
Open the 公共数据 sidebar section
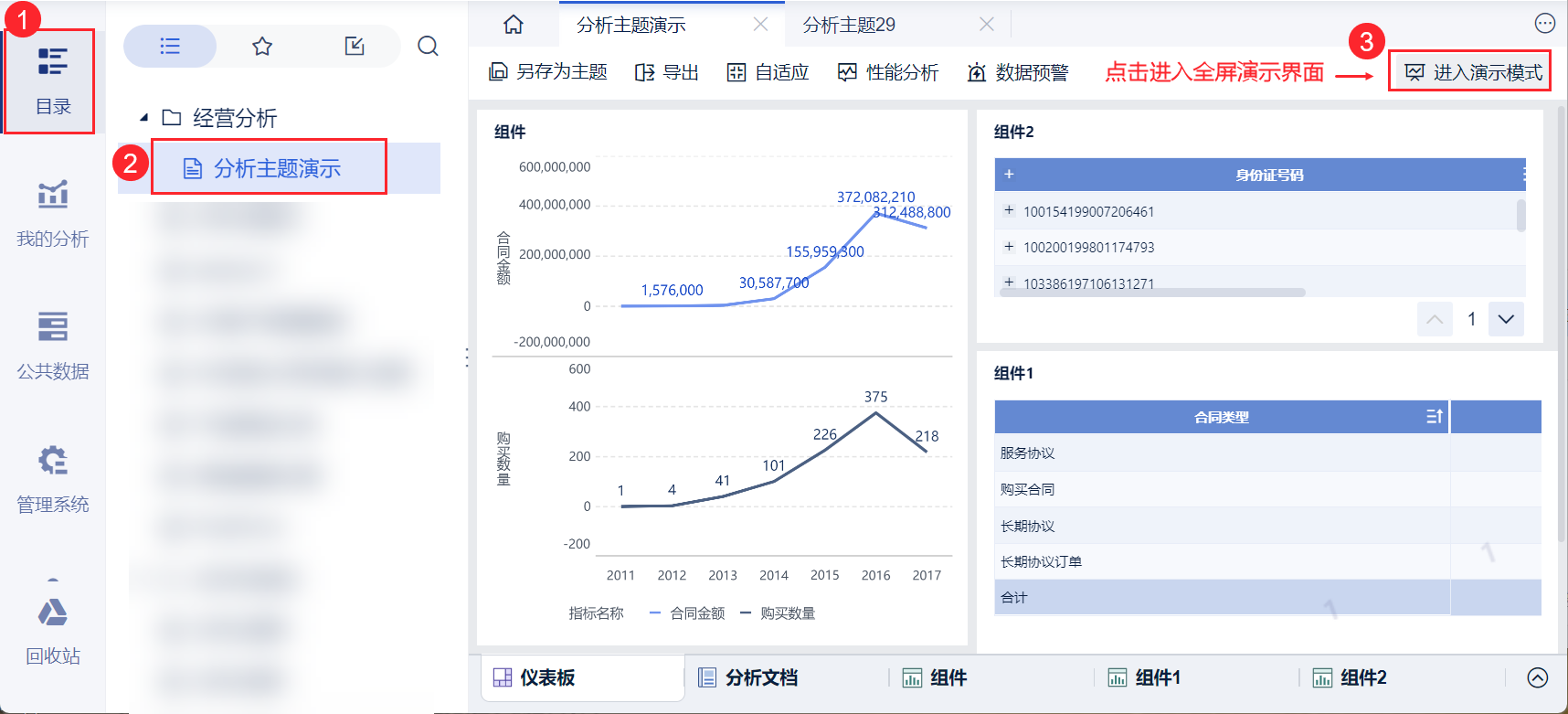(x=52, y=346)
